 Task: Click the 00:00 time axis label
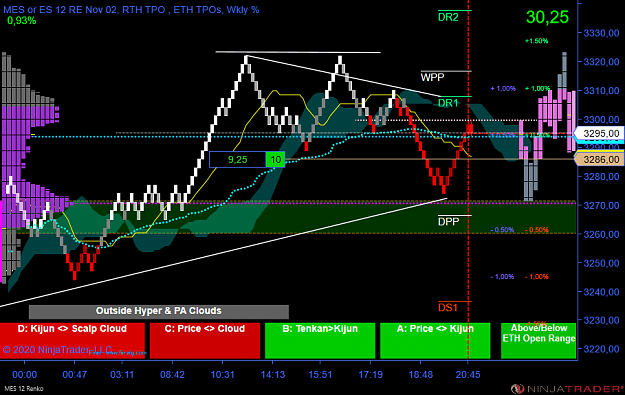pos(25,375)
